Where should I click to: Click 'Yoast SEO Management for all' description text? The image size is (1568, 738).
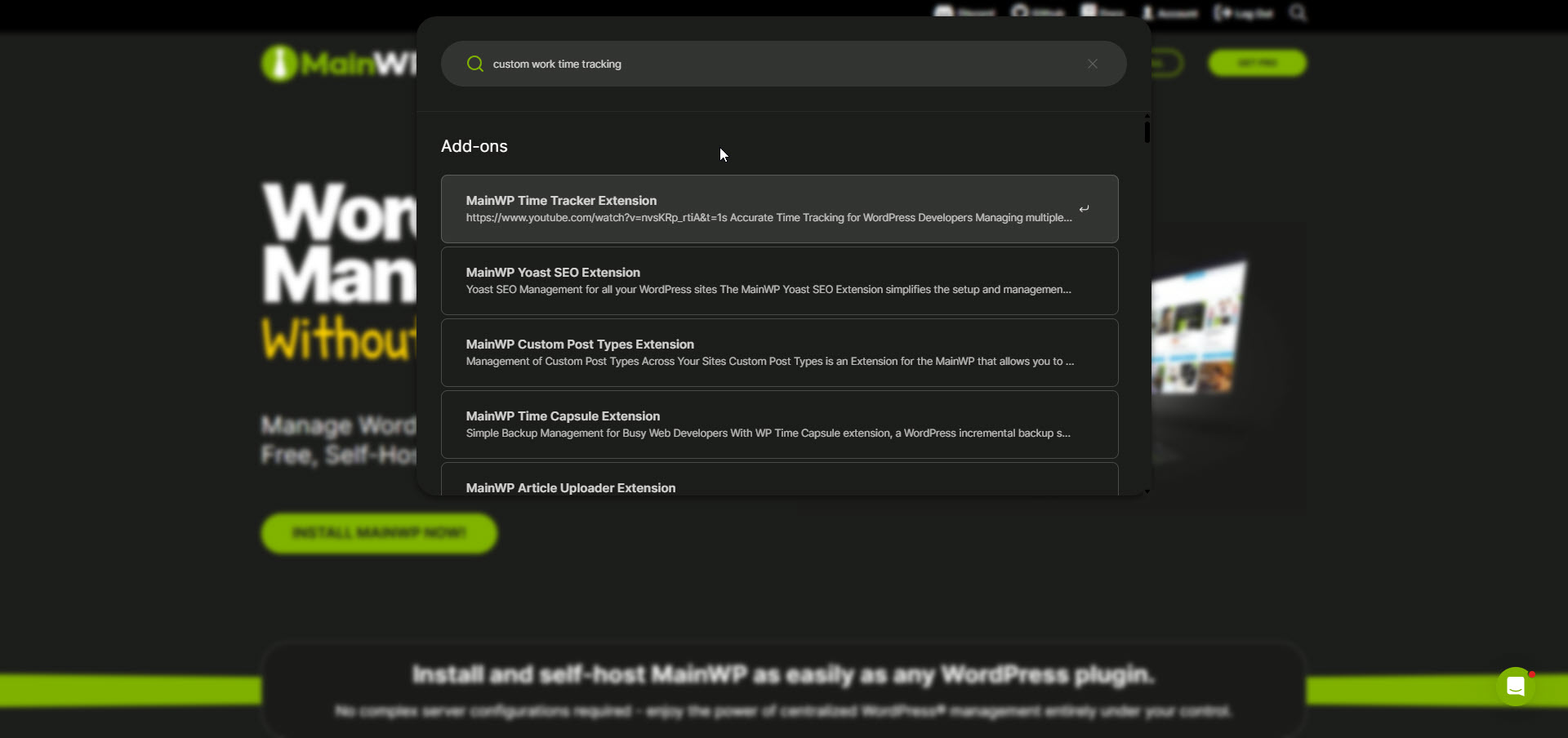(768, 290)
